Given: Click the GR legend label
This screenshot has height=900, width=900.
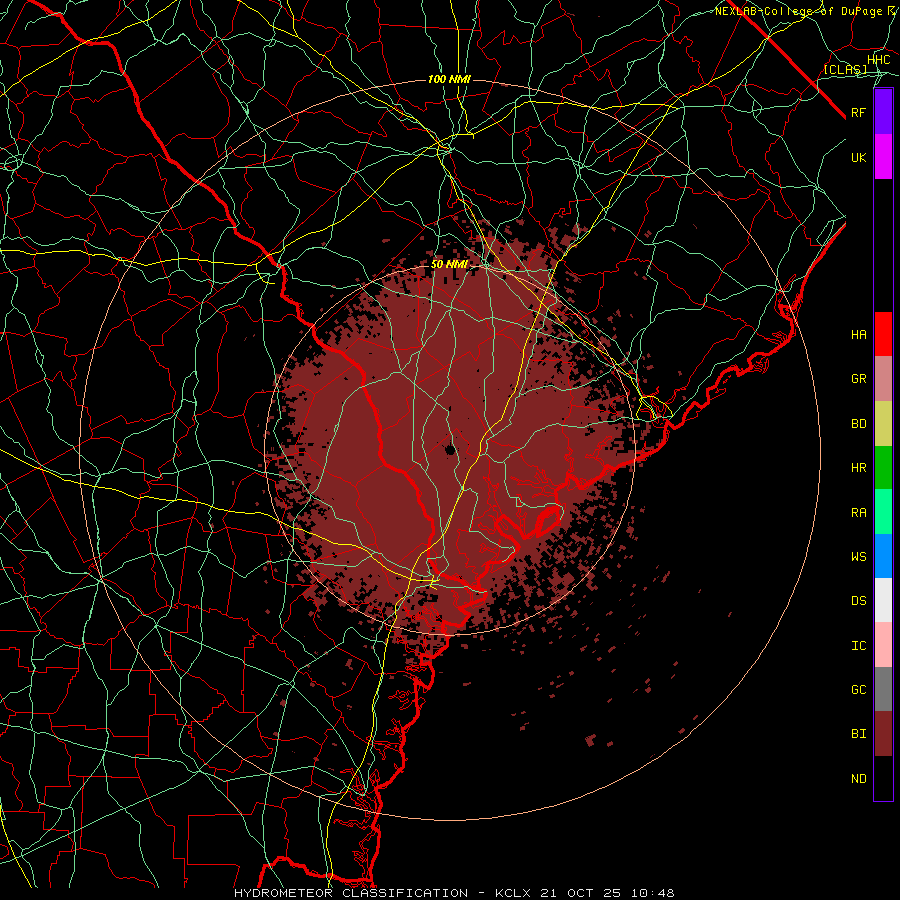Looking at the screenshot, I should [858, 379].
